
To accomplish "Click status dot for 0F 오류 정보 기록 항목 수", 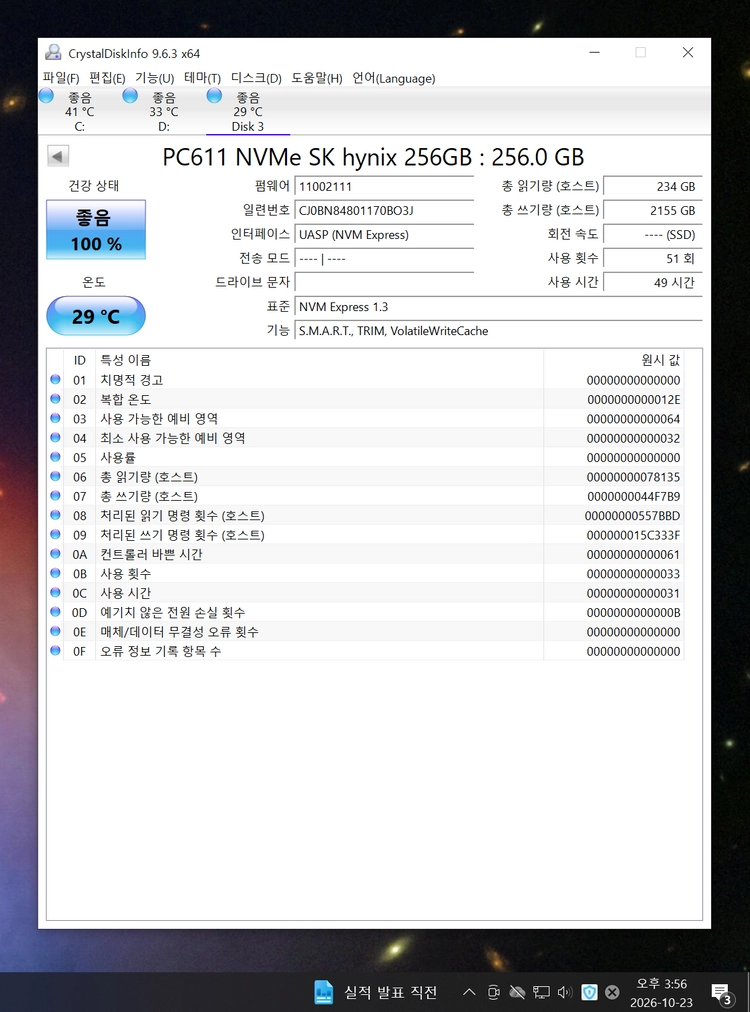I will [56, 651].
